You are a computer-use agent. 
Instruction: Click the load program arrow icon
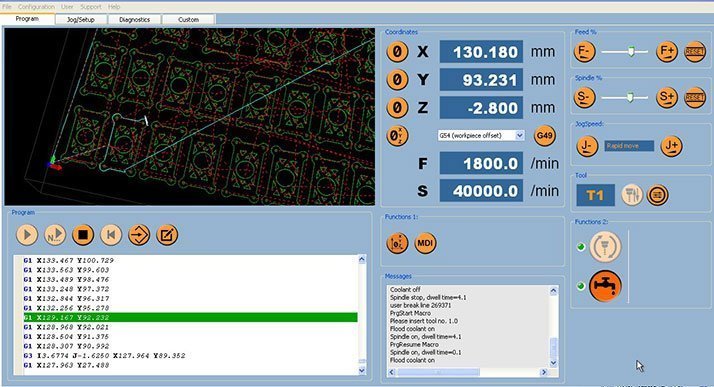[x=139, y=235]
